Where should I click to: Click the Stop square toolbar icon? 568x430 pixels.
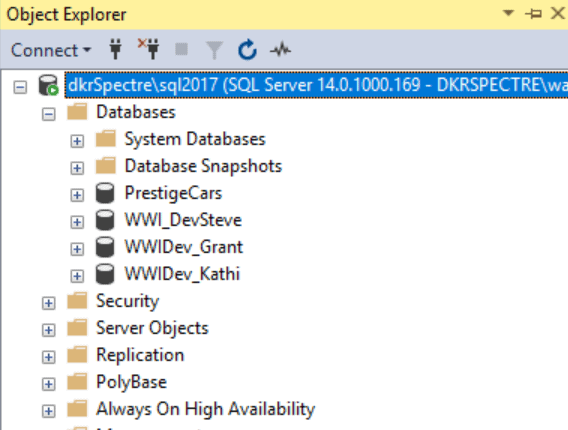point(181,49)
